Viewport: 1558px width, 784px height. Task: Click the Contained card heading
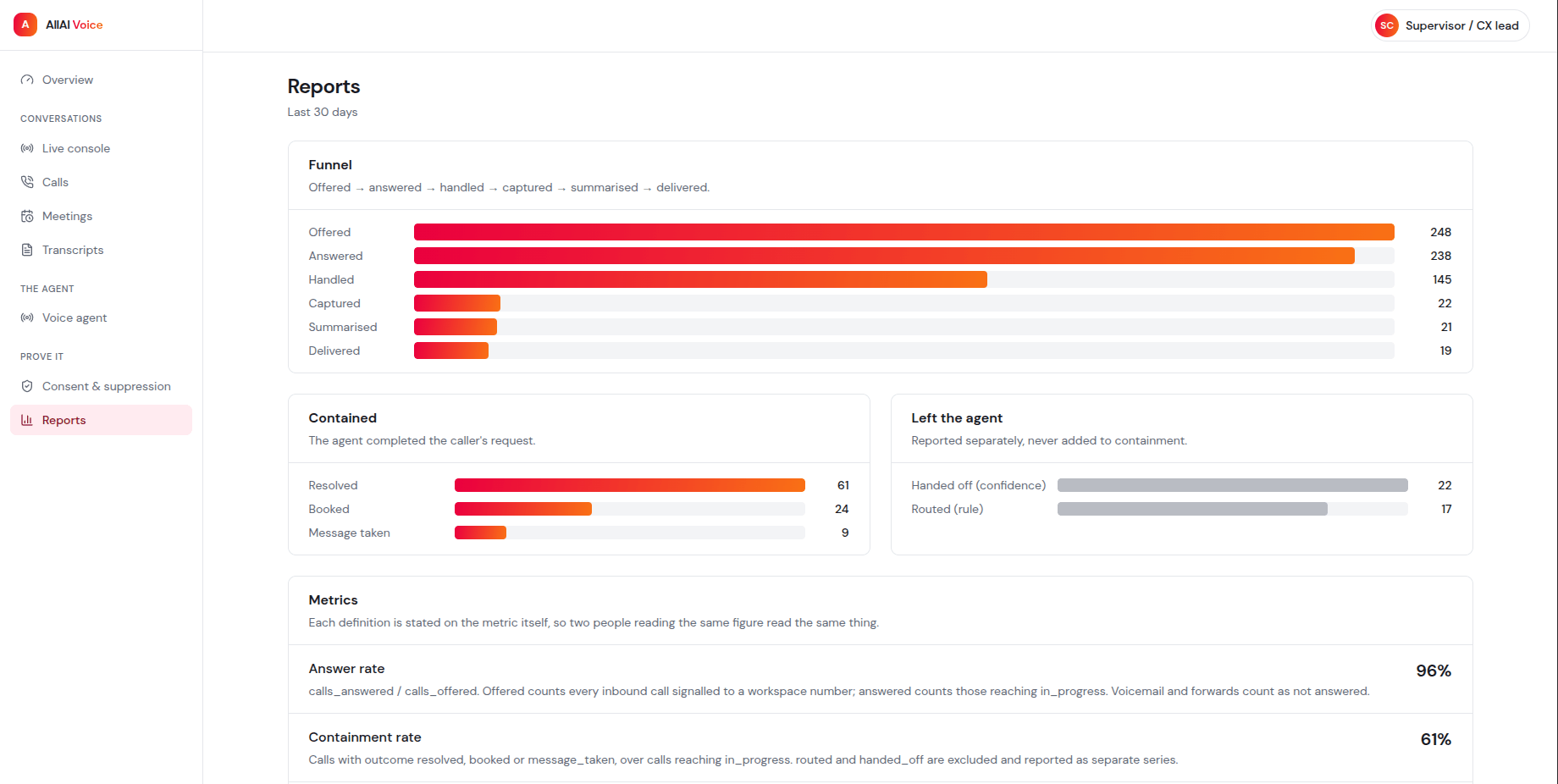[343, 417]
